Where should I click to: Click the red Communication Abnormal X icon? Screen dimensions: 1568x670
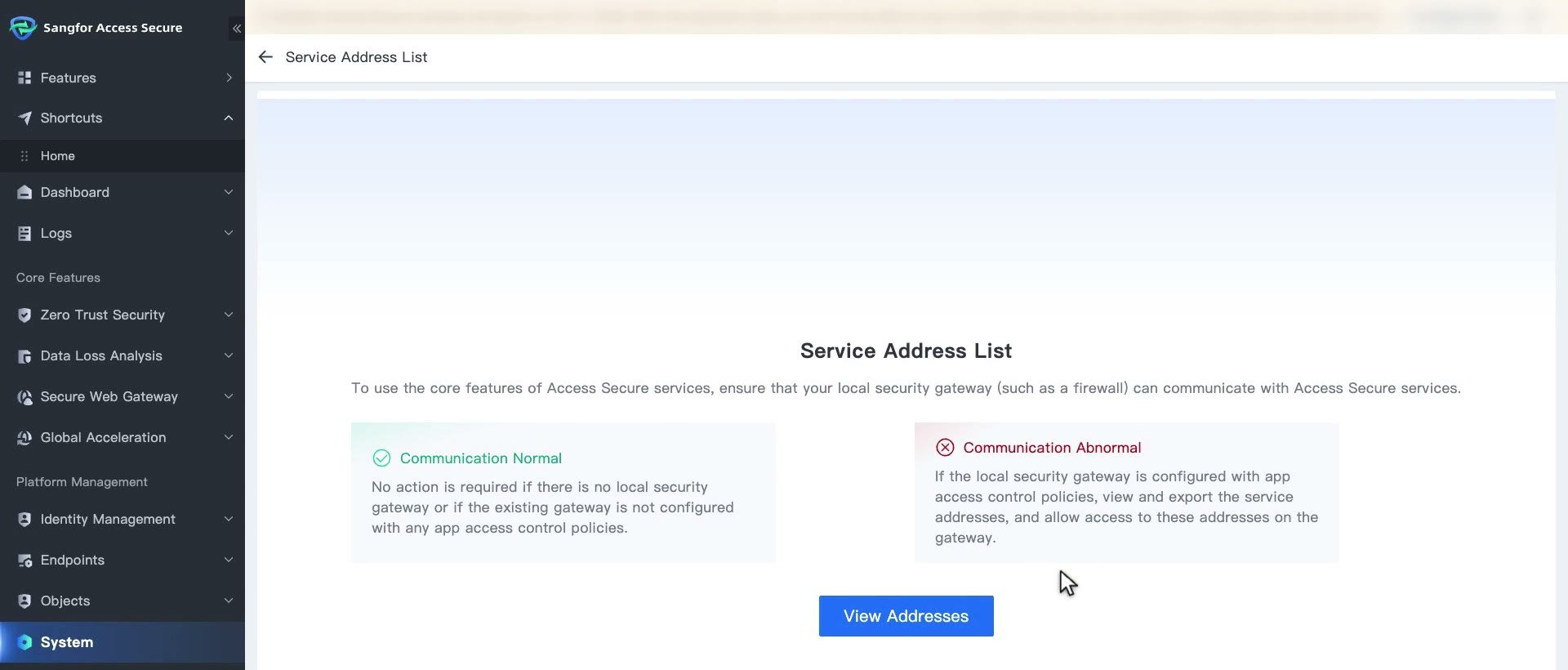[x=945, y=448]
